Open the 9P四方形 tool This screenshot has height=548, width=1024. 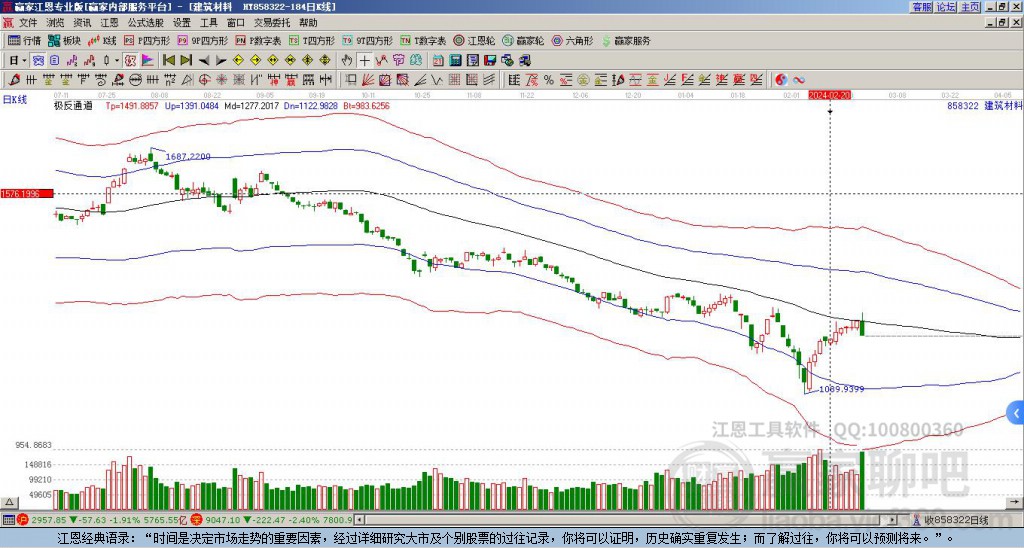[203, 40]
